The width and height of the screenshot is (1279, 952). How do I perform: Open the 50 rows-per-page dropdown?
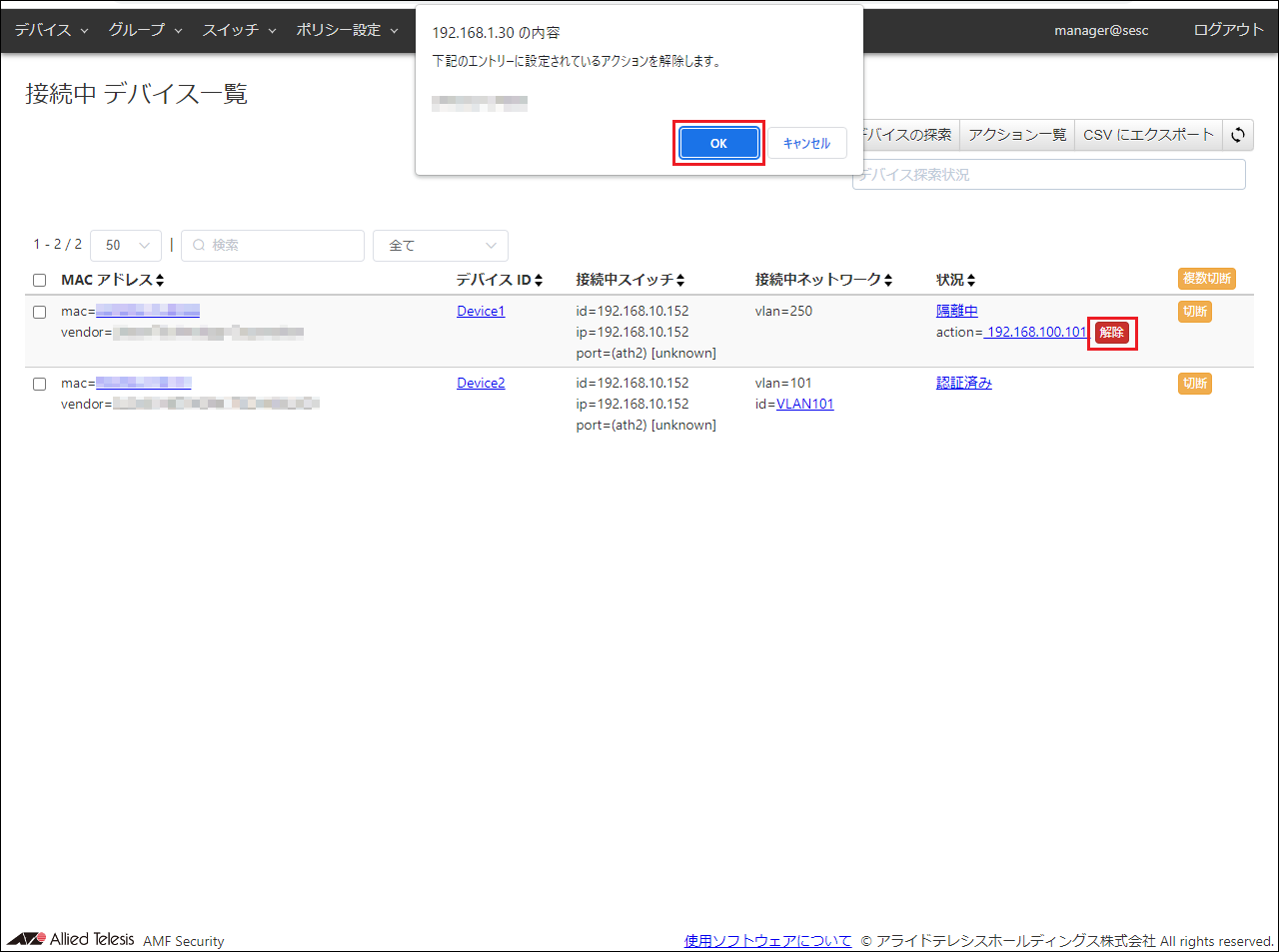click(126, 246)
